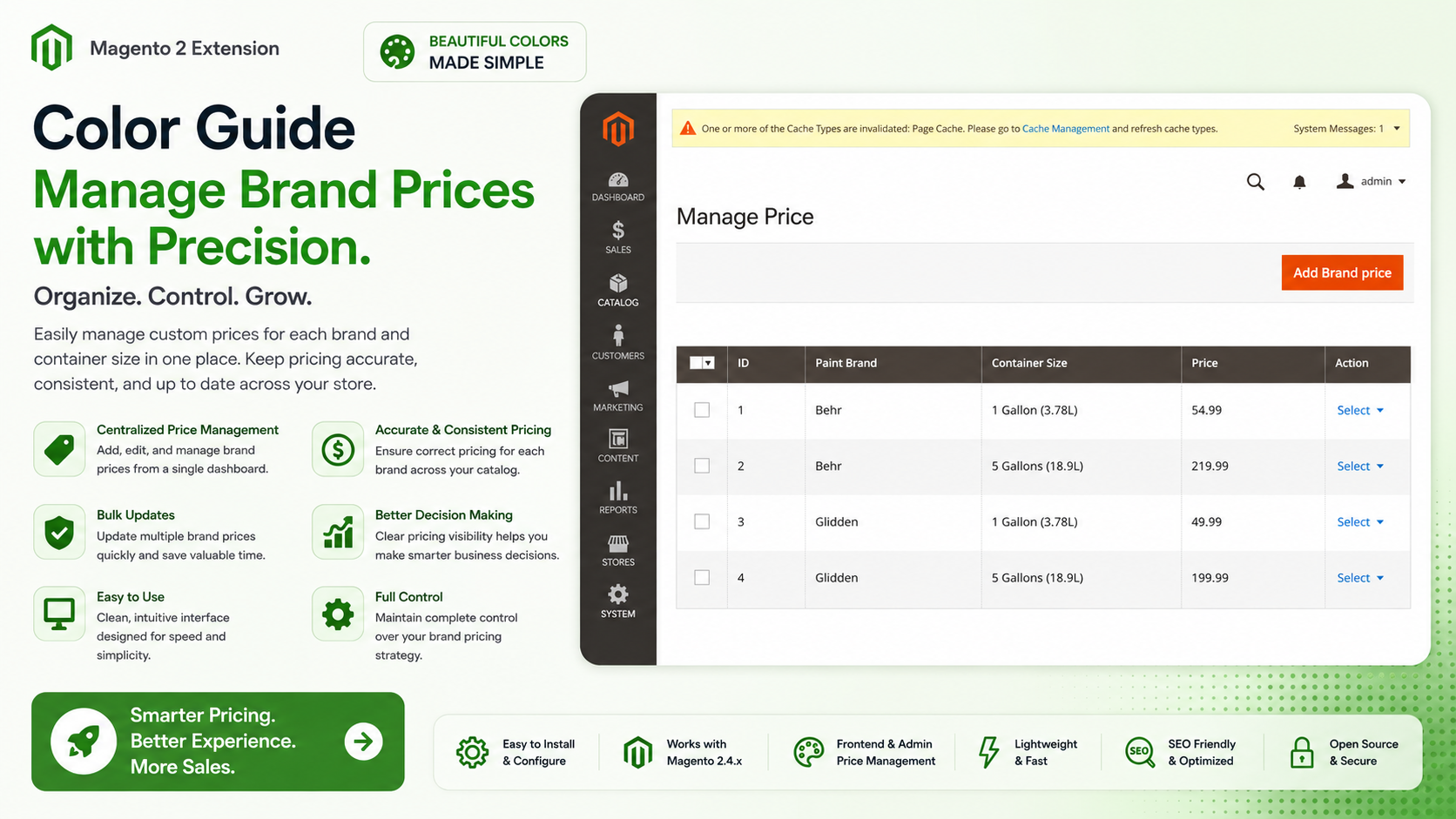The width and height of the screenshot is (1456, 819).
Task: Click the cache warning triangle icon
Action: coord(688,128)
